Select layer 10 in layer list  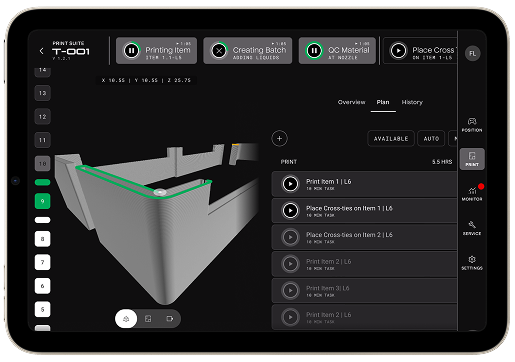42,164
